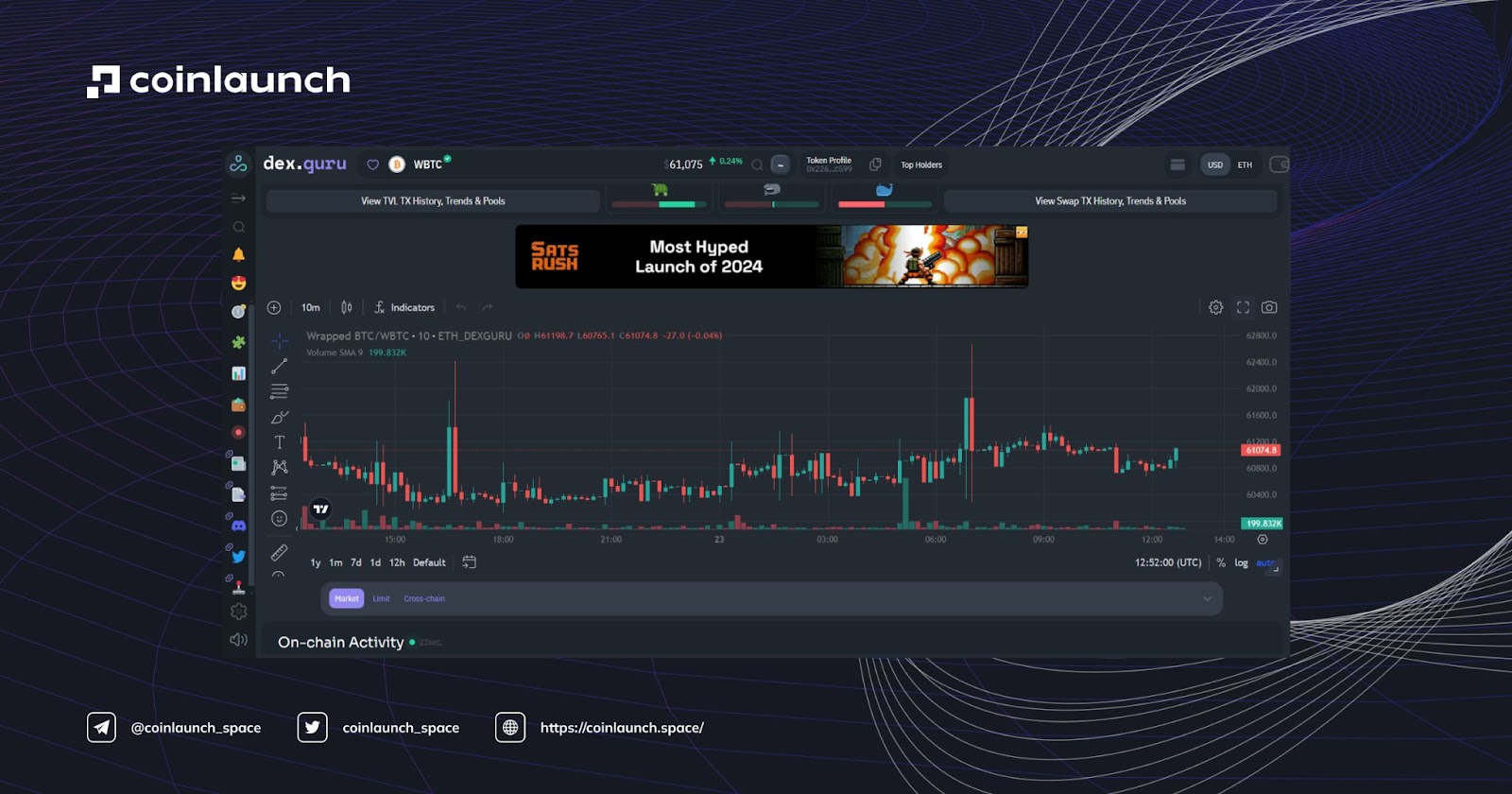This screenshot has width=1512, height=794.
Task: Open the joystick icon in sidebar
Action: click(238, 587)
